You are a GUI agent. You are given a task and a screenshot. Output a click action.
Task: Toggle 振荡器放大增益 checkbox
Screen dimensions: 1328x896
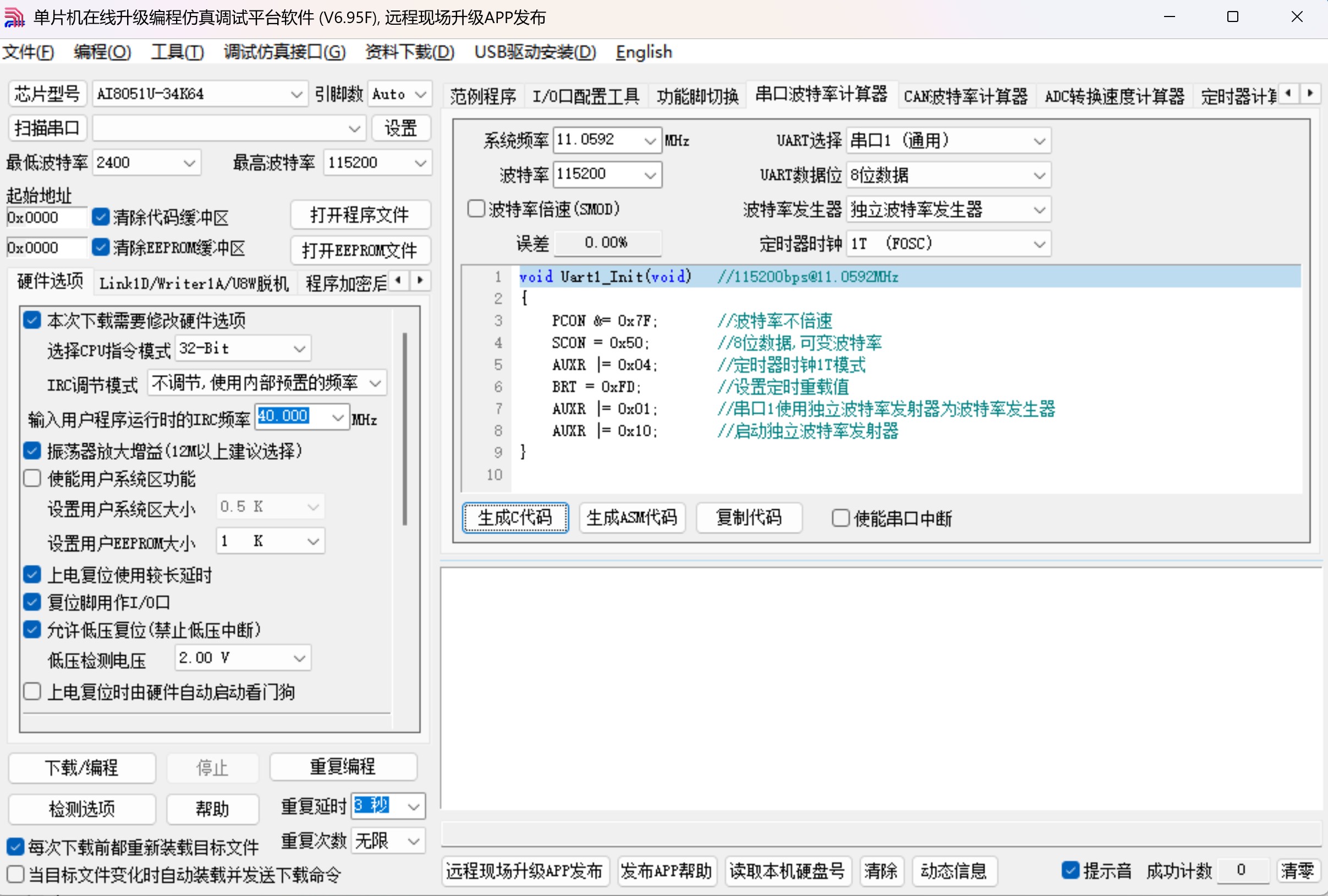[32, 451]
